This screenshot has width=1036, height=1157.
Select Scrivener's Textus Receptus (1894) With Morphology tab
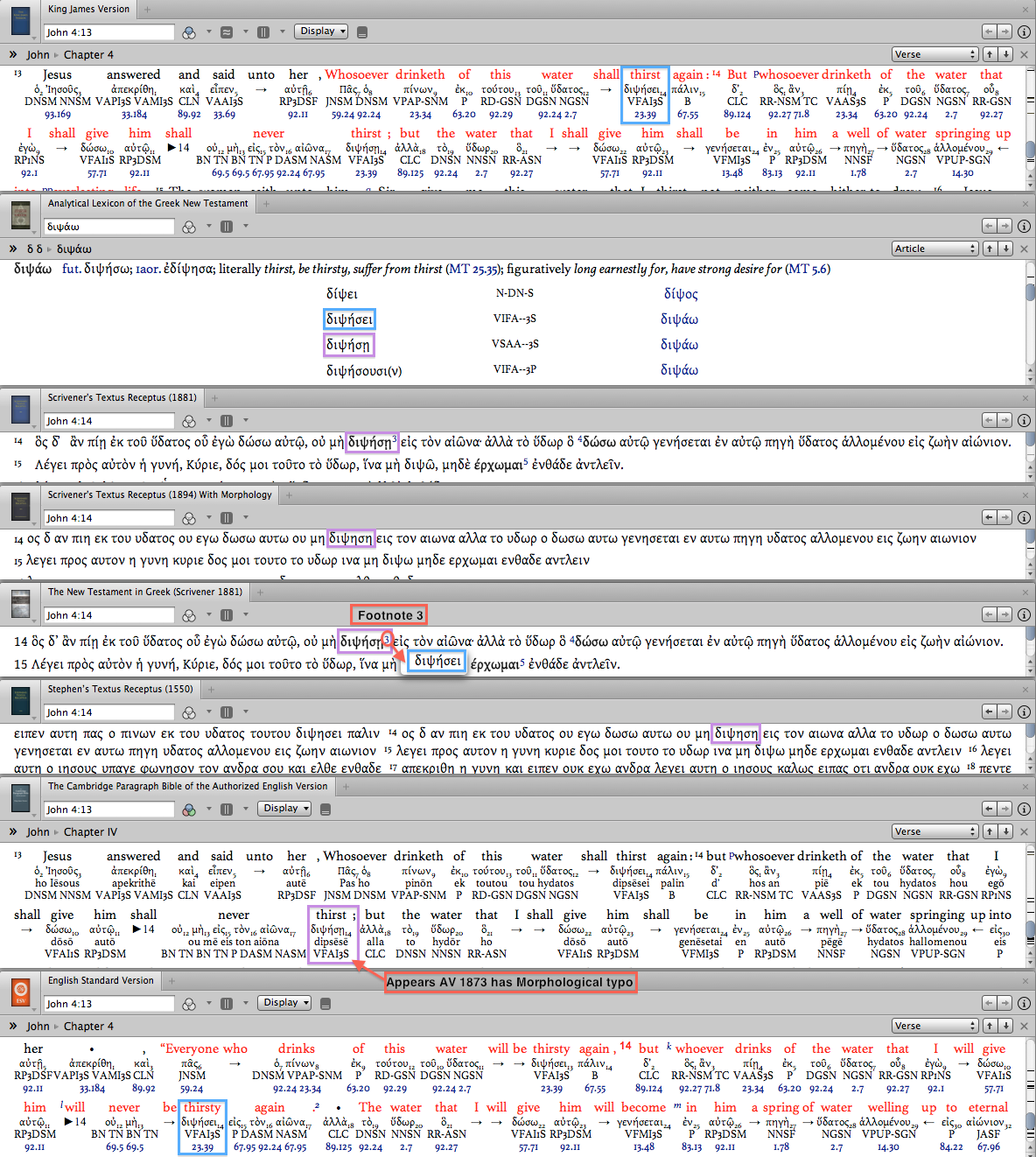click(159, 494)
